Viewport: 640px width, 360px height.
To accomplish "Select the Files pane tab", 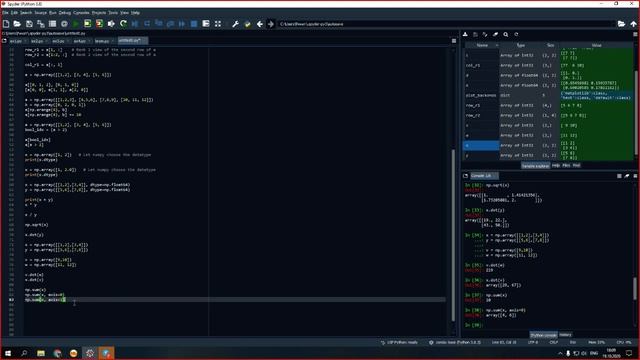I will pos(566,165).
